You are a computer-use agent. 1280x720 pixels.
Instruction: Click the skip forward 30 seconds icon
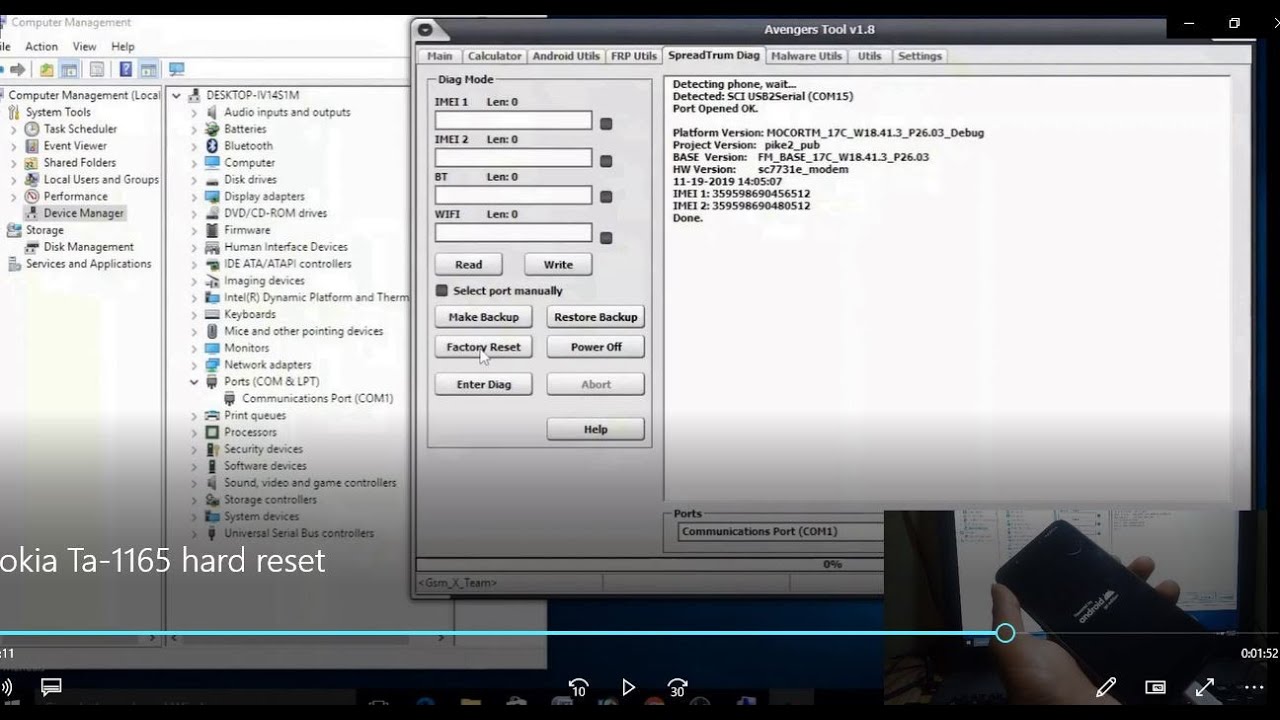[678, 687]
